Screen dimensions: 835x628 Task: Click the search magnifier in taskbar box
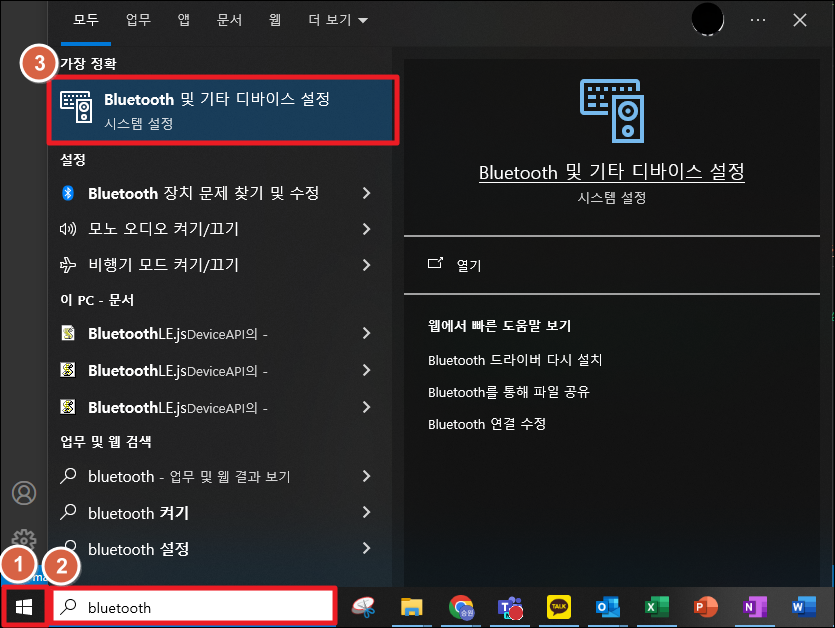[69, 607]
